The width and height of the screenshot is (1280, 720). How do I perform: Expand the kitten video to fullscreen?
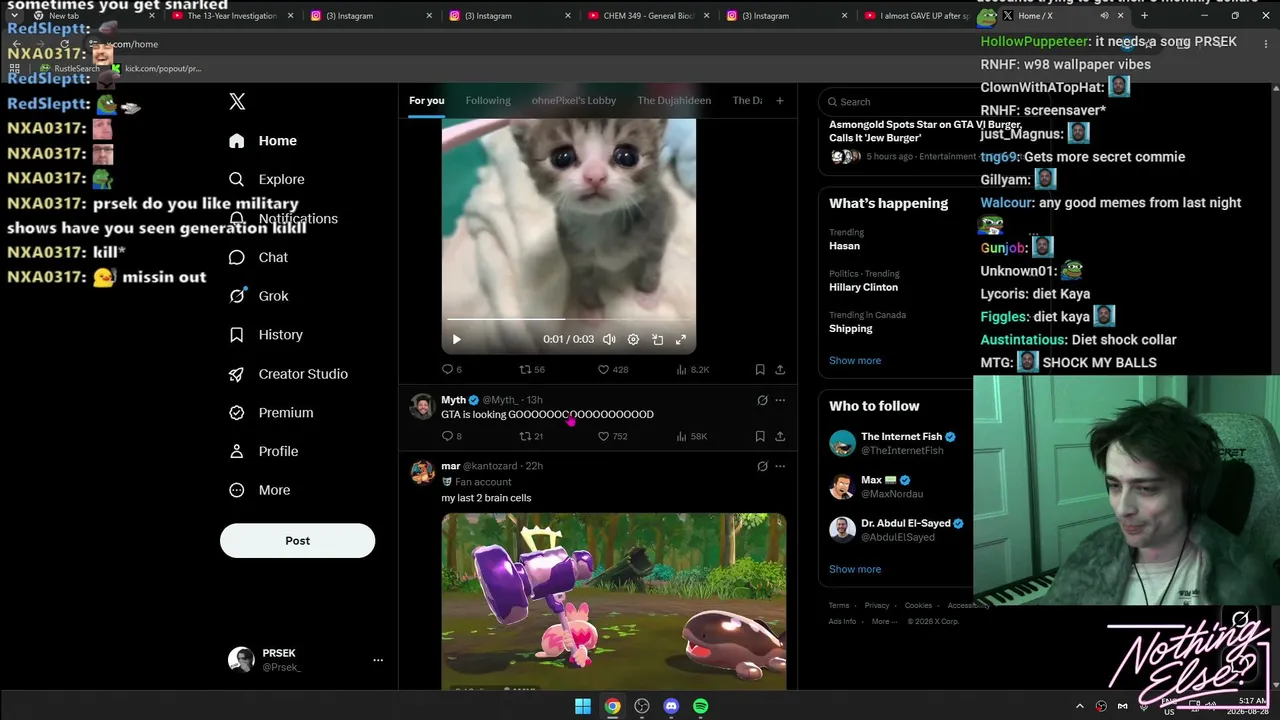click(681, 339)
